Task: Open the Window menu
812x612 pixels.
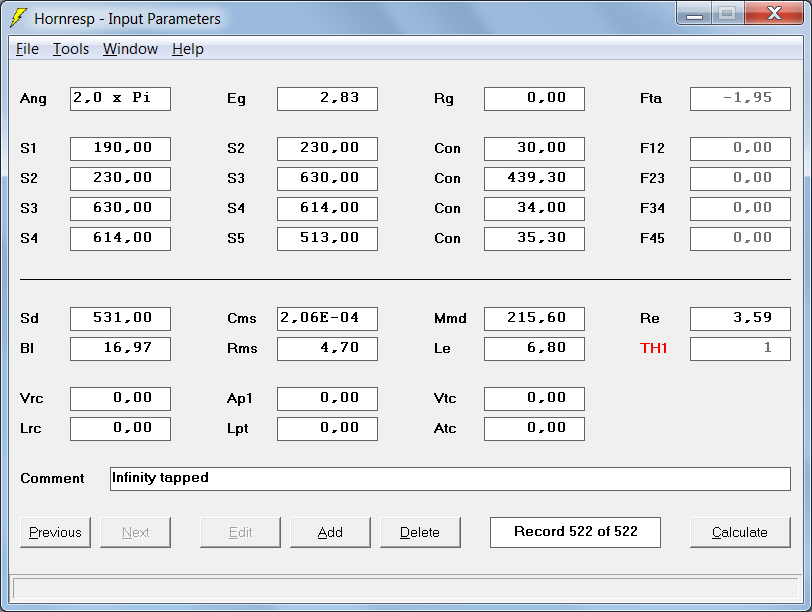Action: 130,49
